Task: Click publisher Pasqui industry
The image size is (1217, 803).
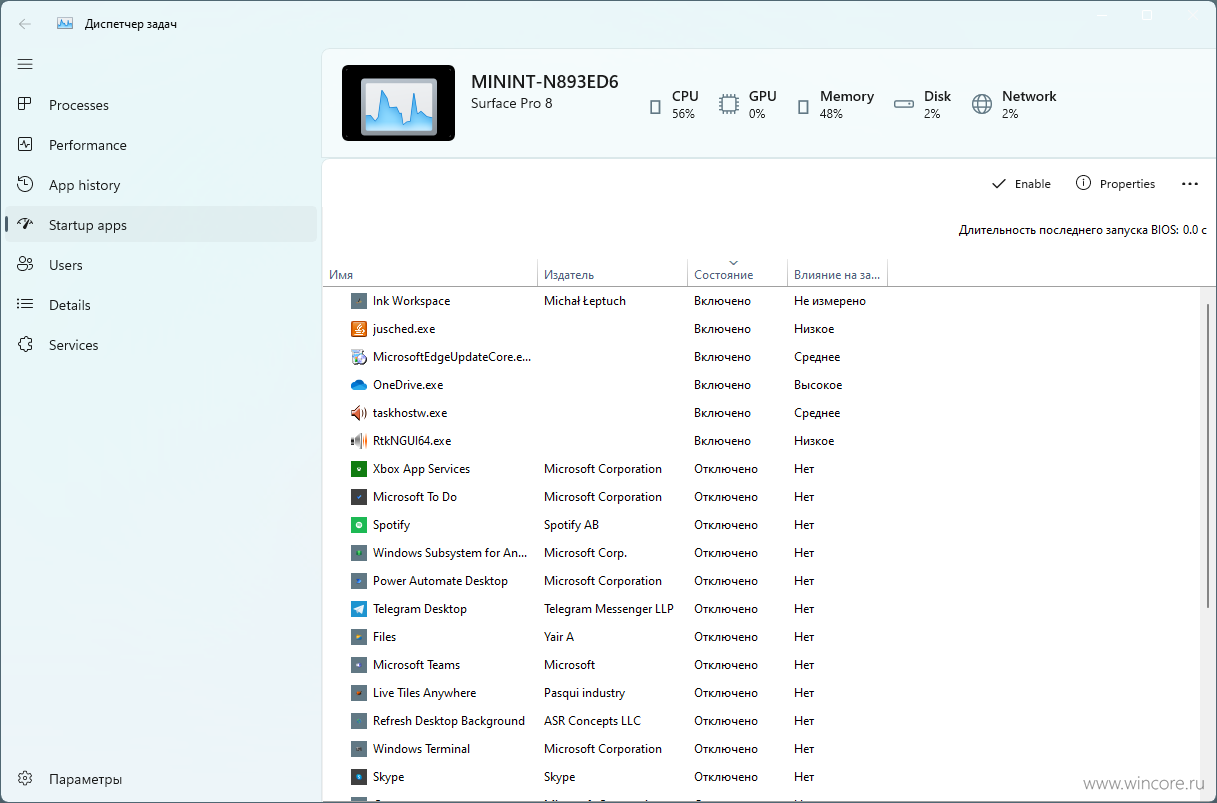Action: tap(584, 693)
